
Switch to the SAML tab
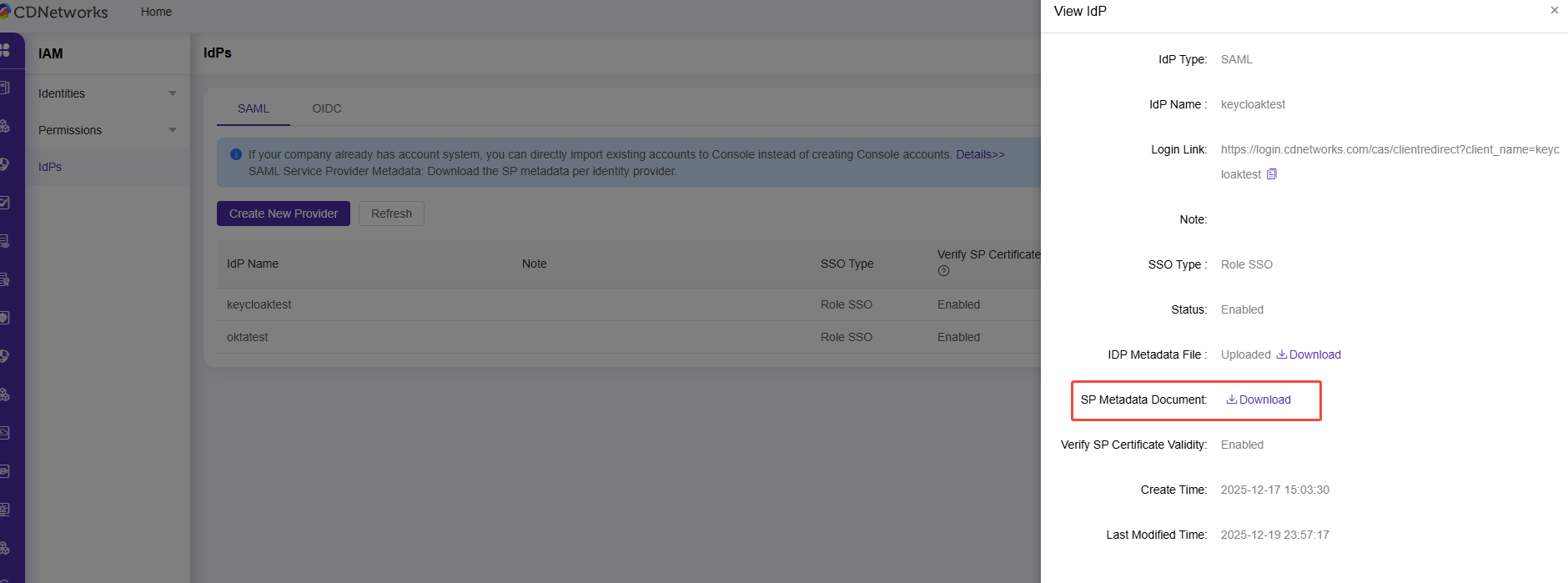pos(254,108)
